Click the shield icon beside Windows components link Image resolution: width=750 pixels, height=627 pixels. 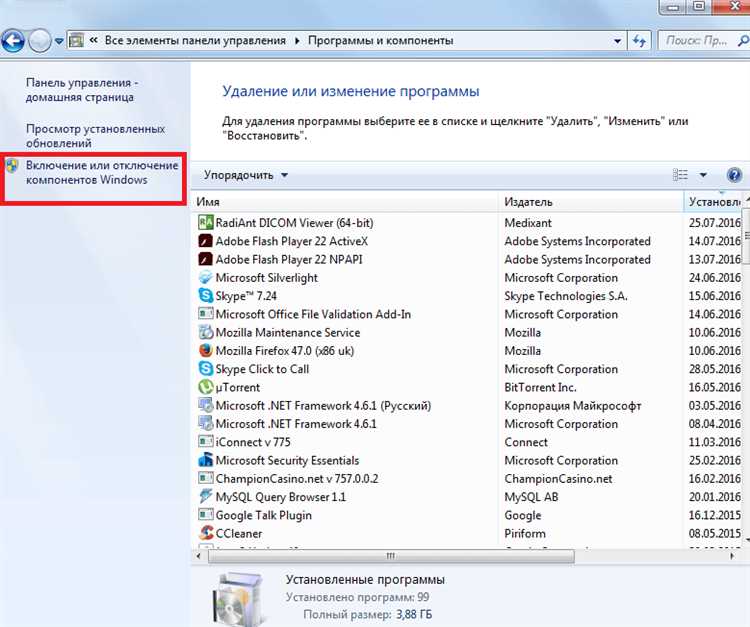click(x=12, y=166)
